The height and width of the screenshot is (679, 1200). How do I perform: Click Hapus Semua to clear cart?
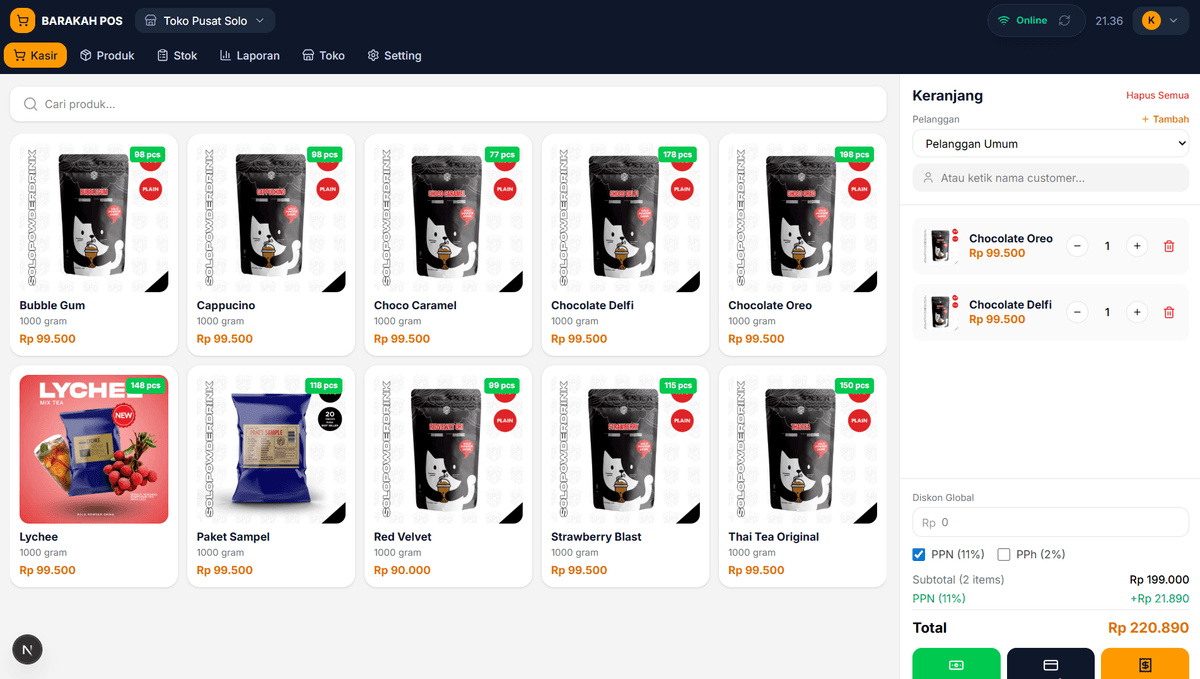pyautogui.click(x=1157, y=96)
